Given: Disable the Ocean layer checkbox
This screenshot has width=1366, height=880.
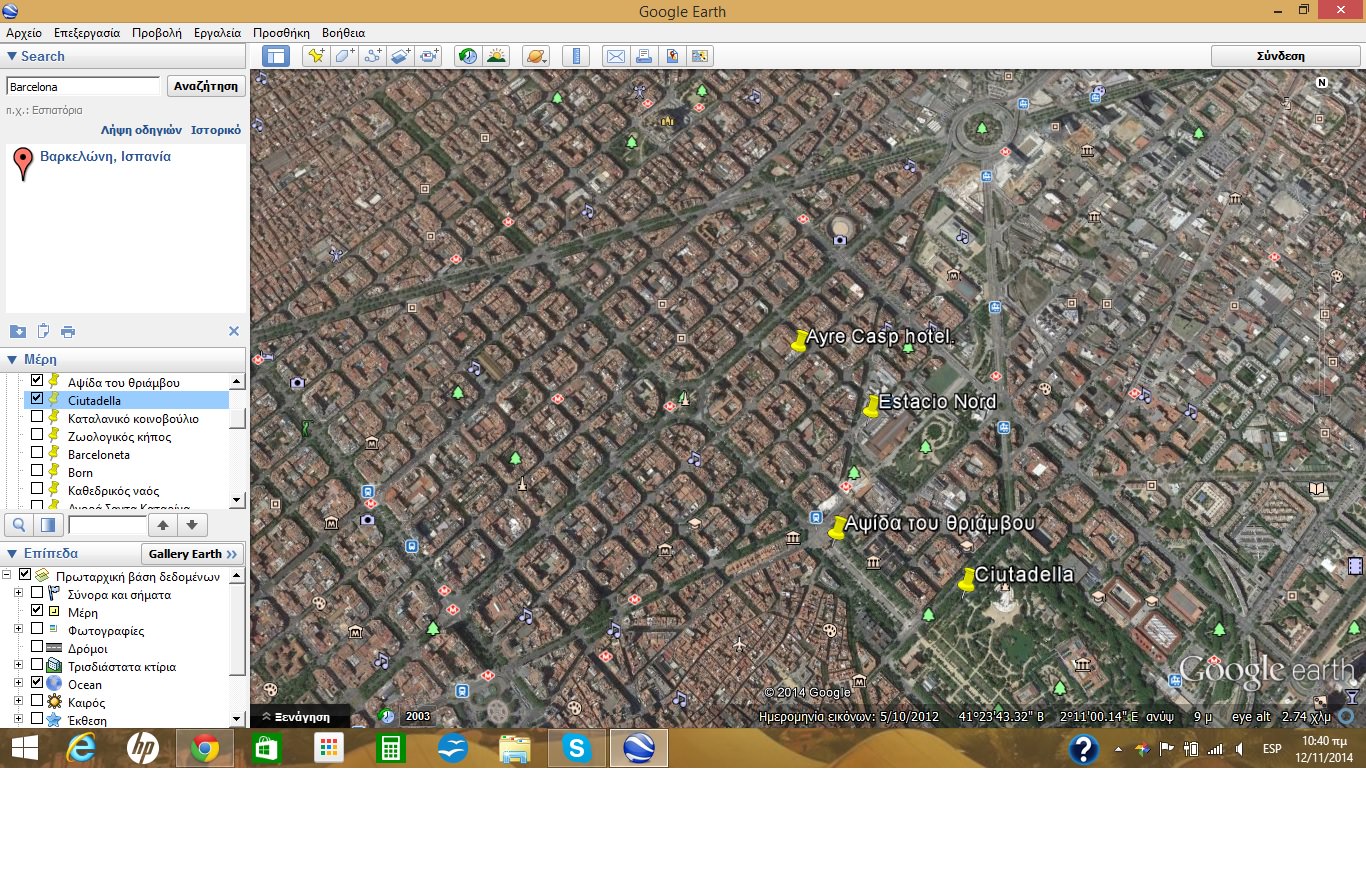Looking at the screenshot, I should (x=37, y=682).
